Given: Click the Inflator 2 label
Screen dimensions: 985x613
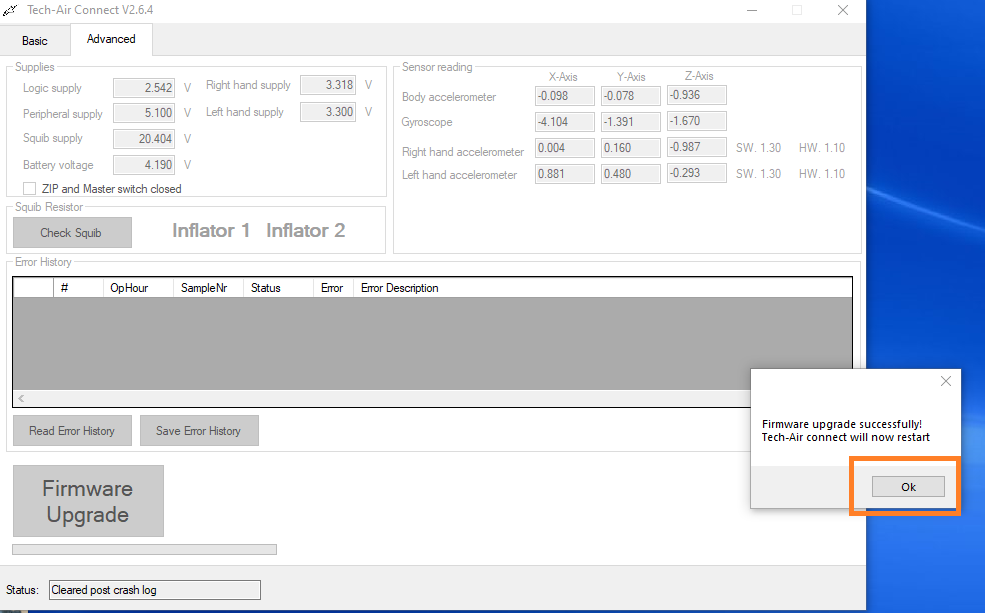Looking at the screenshot, I should click(305, 231).
